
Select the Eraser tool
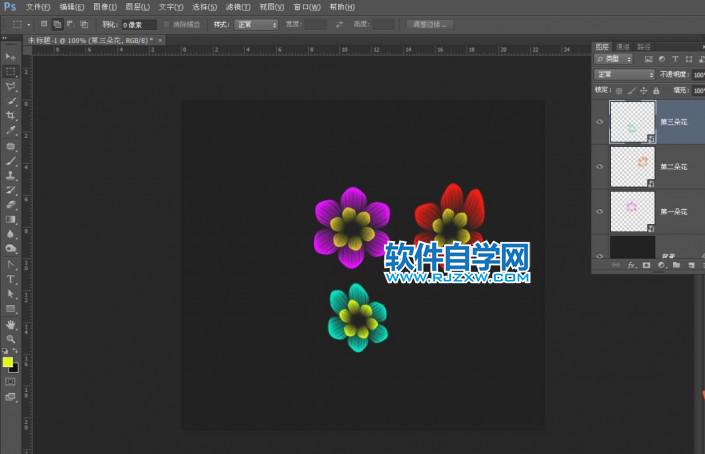(x=10, y=205)
